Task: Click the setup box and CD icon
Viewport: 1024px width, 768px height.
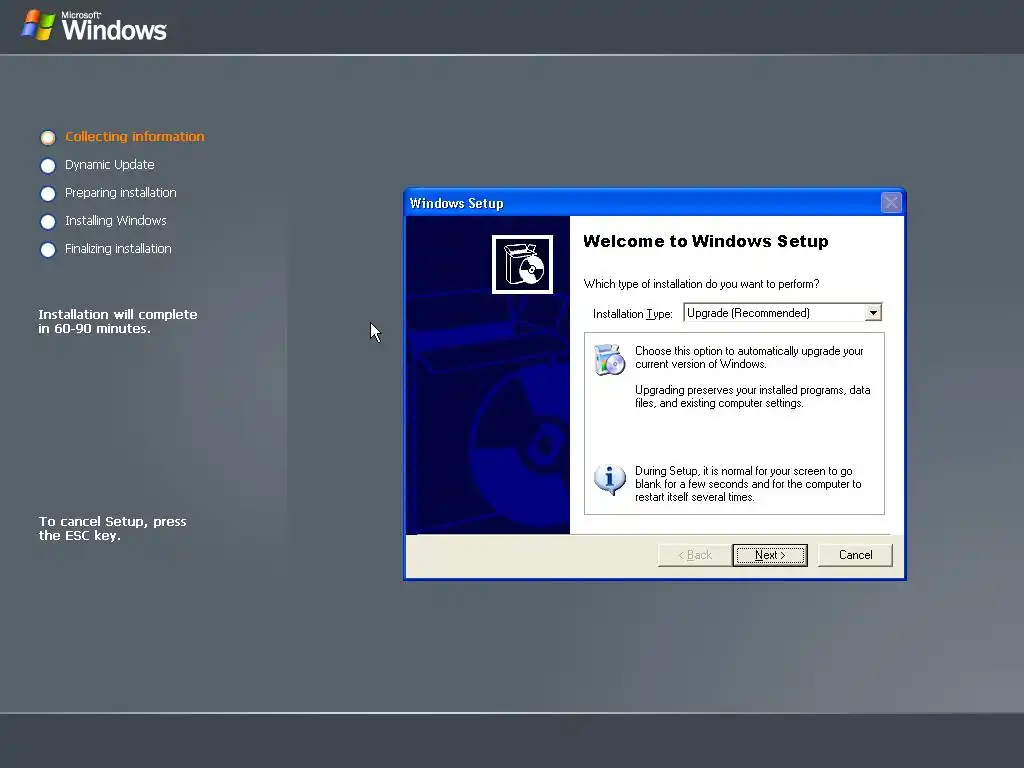Action: pos(522,264)
